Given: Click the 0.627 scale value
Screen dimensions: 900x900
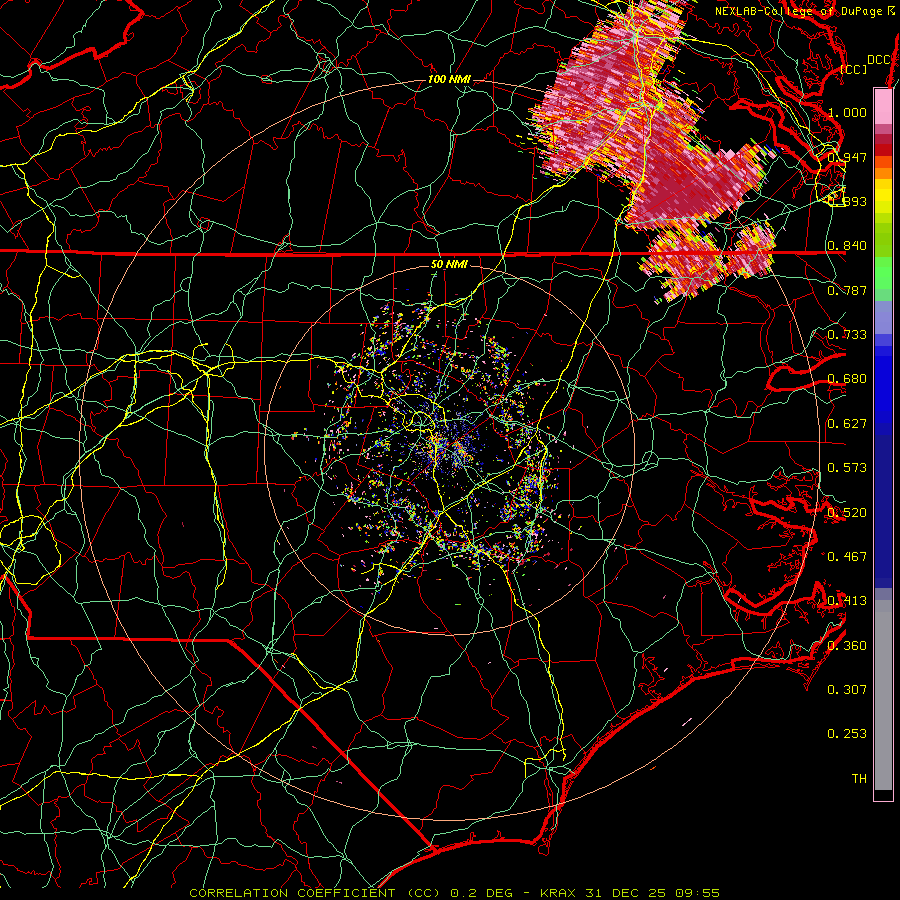Looking at the screenshot, I should 847,424.
